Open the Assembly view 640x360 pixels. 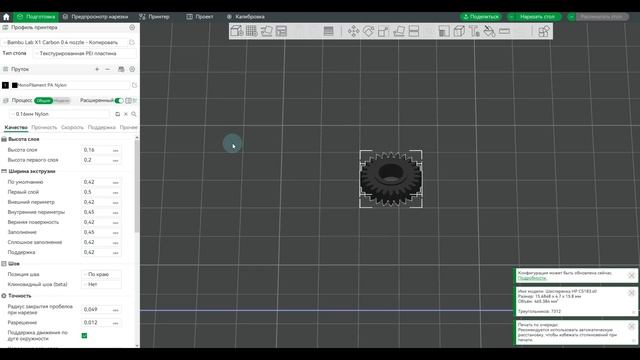tap(543, 31)
